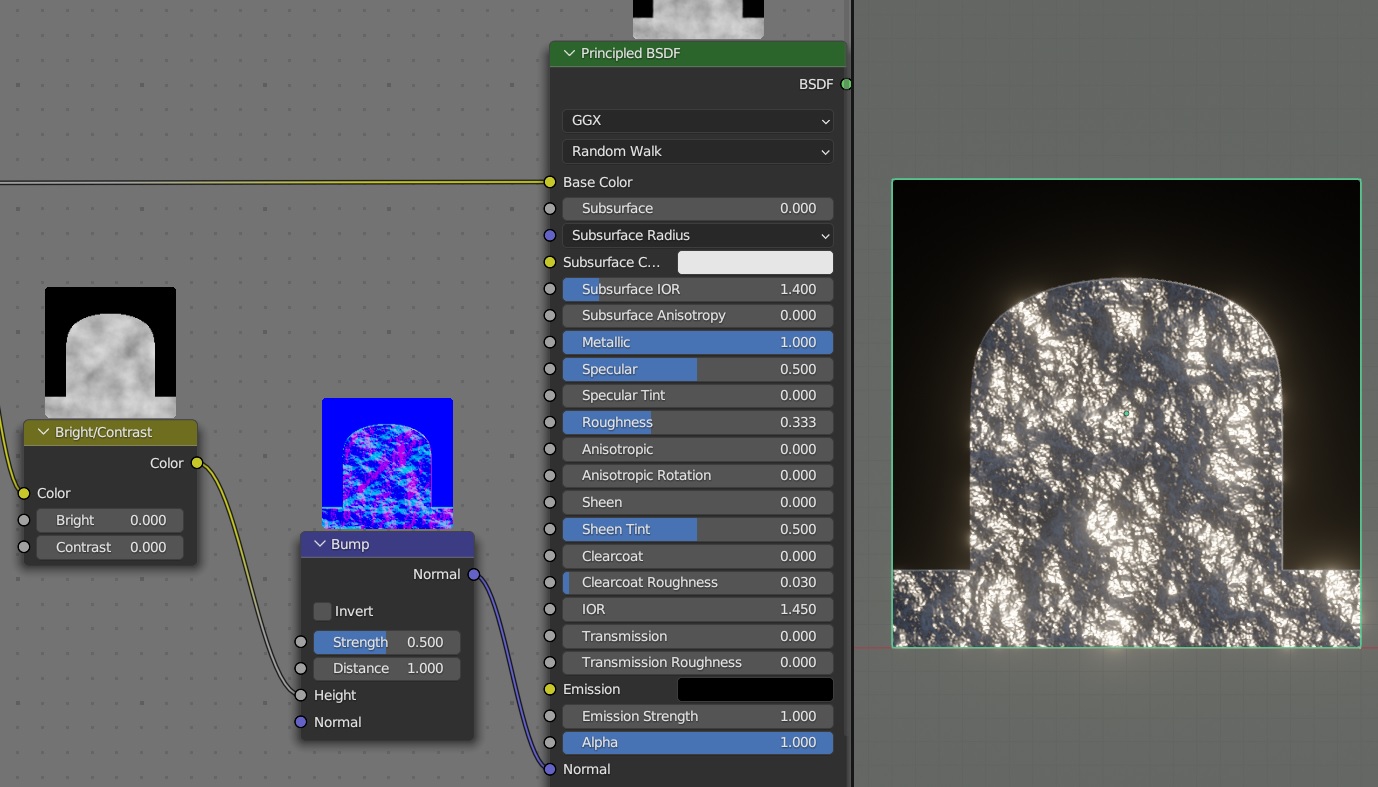The image size is (1378, 787).
Task: Open the GGX distribution dropdown
Action: (697, 120)
